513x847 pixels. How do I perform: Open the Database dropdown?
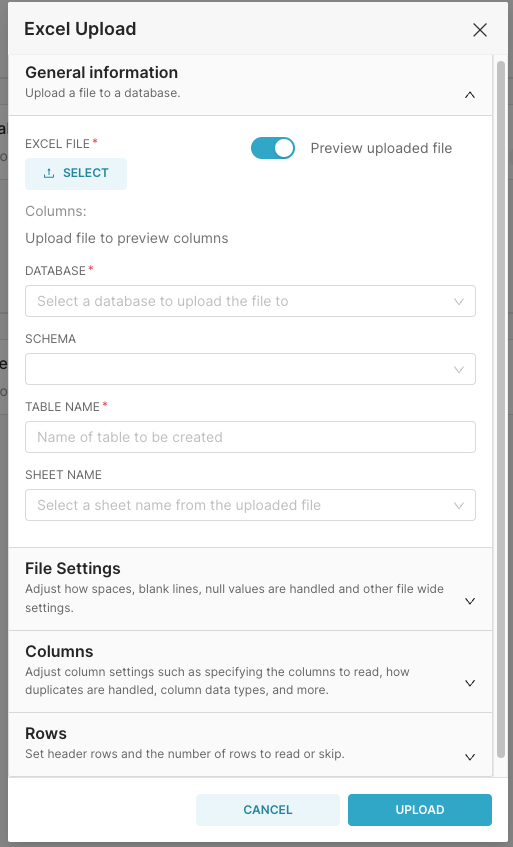[250, 301]
